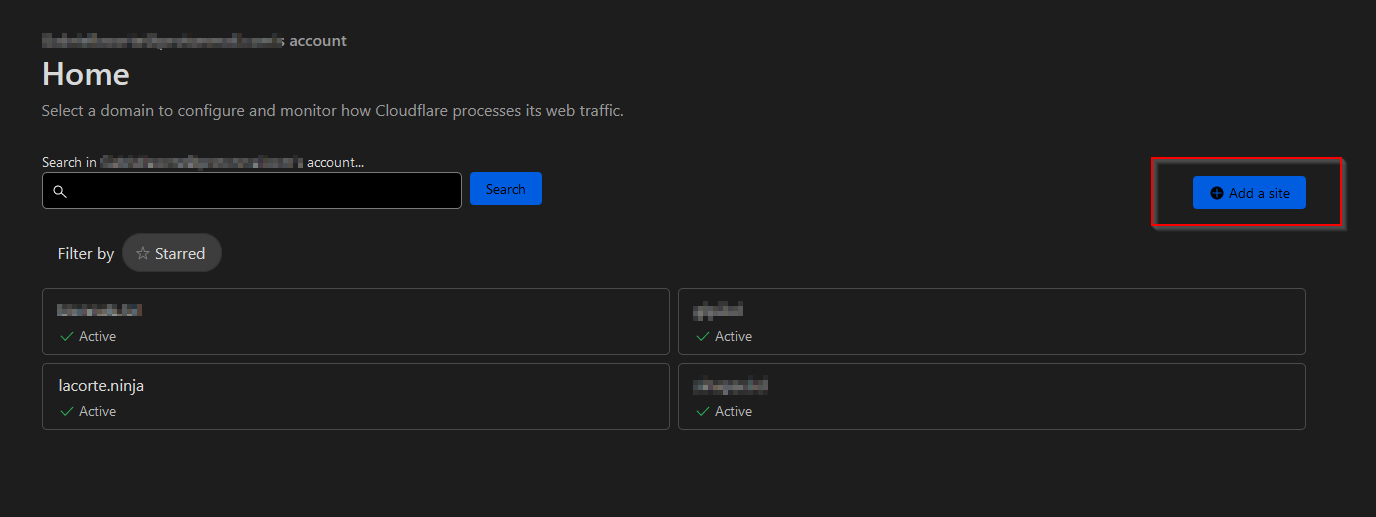The height and width of the screenshot is (517, 1376).
Task: Click the Active status text on lacorte.ninja
Action: point(98,412)
